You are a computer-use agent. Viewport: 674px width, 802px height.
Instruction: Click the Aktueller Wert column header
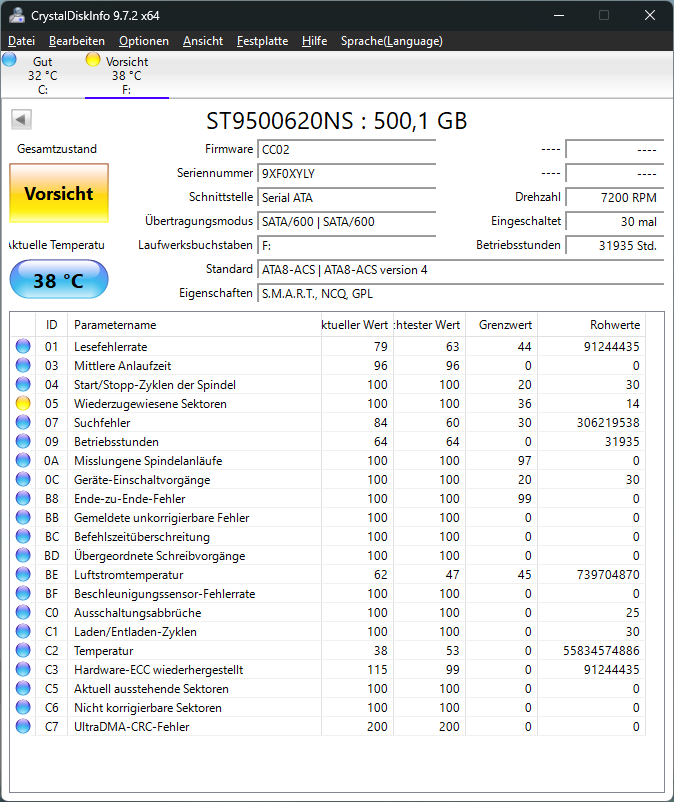(x=357, y=325)
